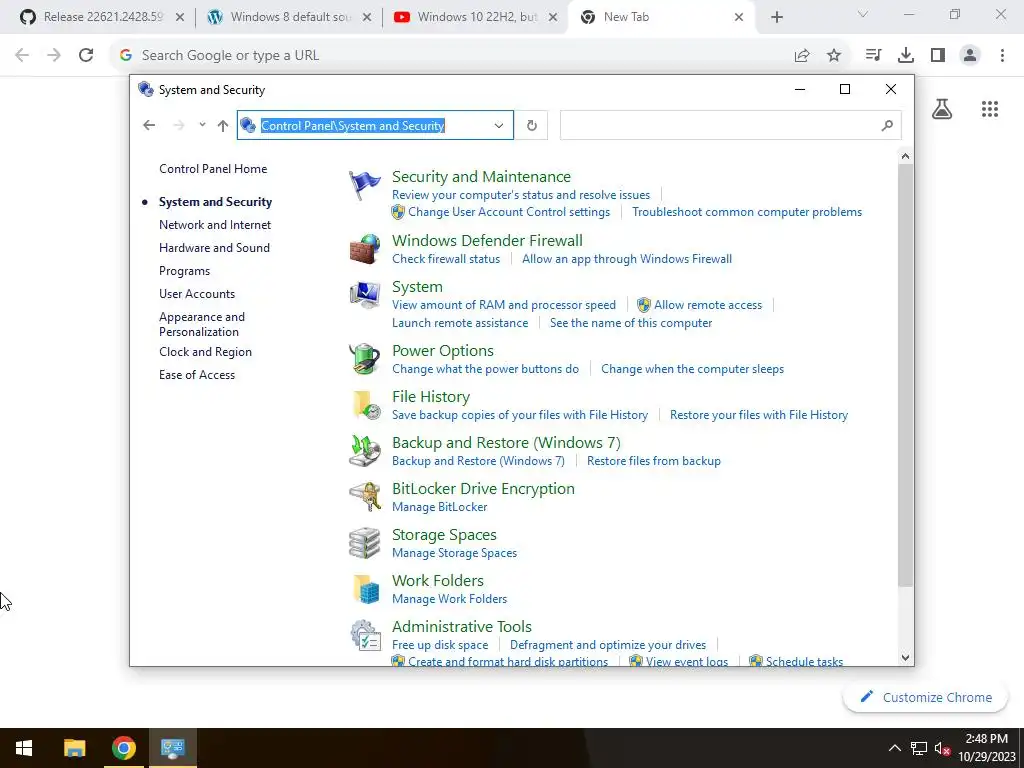Viewport: 1024px width, 768px height.
Task: Click the Control Panel search magnifier icon
Action: [887, 125]
